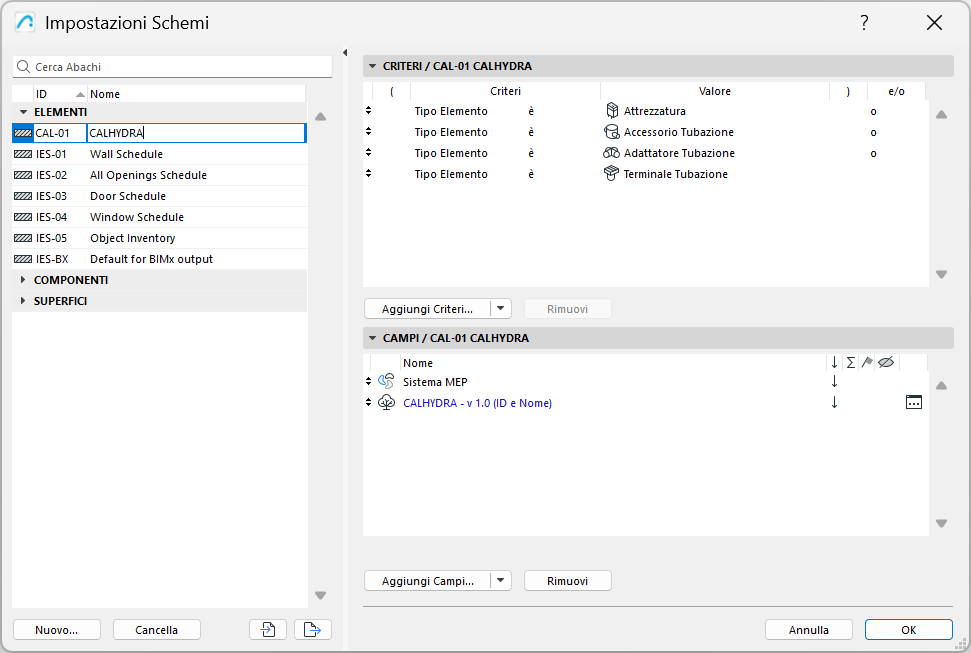Collapse left panel with the arrow

click(345, 53)
